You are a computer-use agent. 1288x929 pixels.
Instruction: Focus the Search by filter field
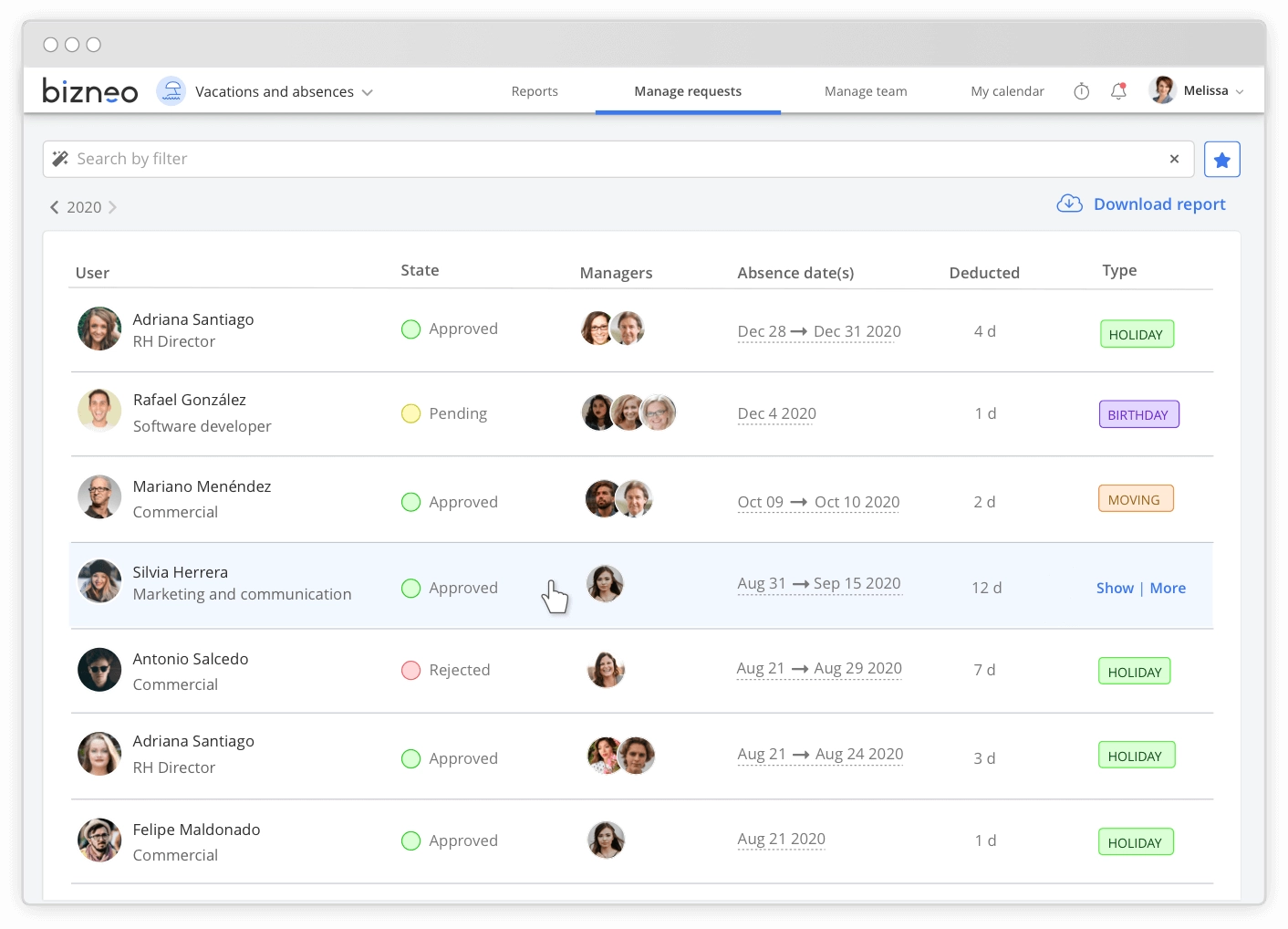click(x=619, y=159)
